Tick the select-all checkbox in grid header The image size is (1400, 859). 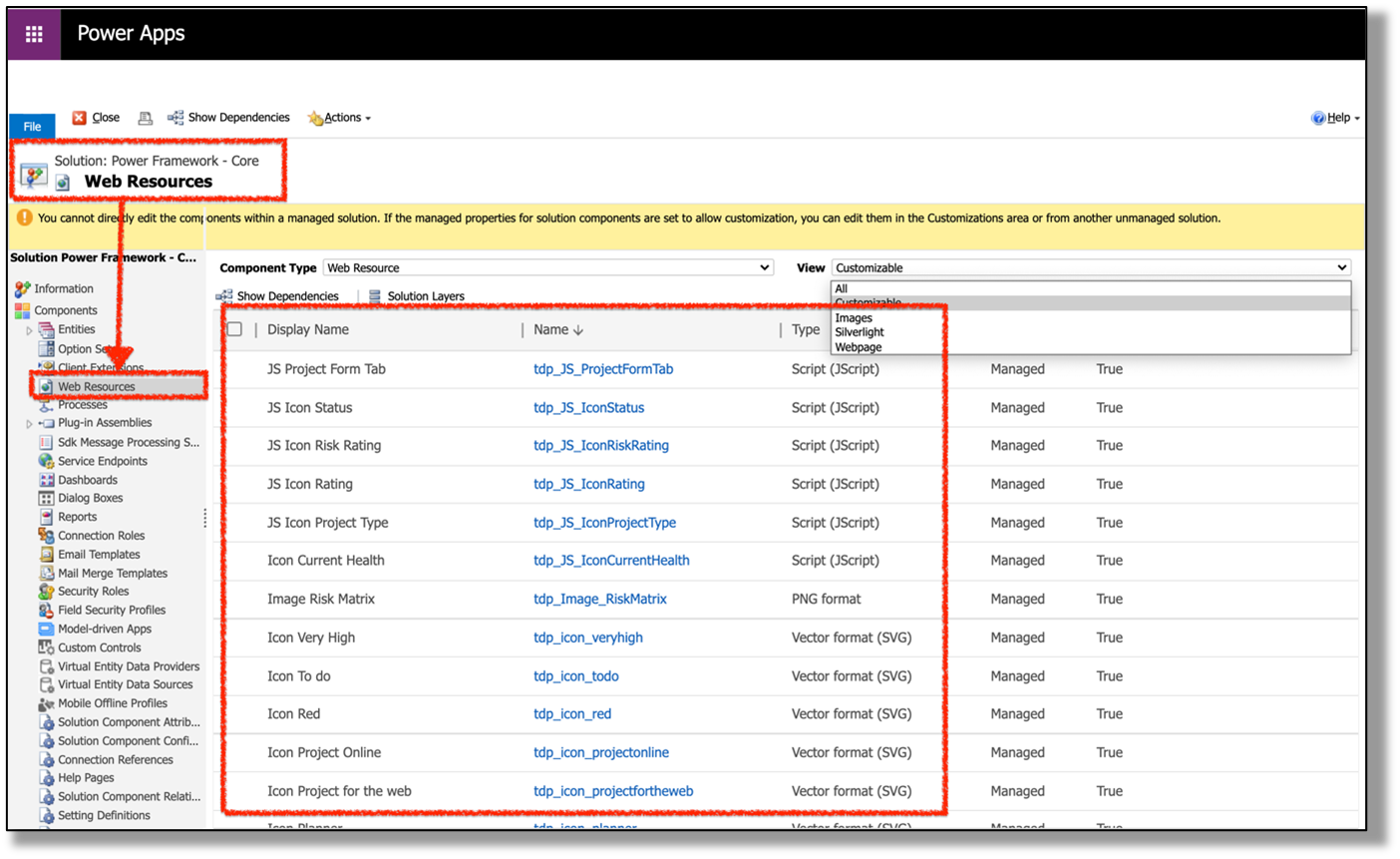coord(235,329)
